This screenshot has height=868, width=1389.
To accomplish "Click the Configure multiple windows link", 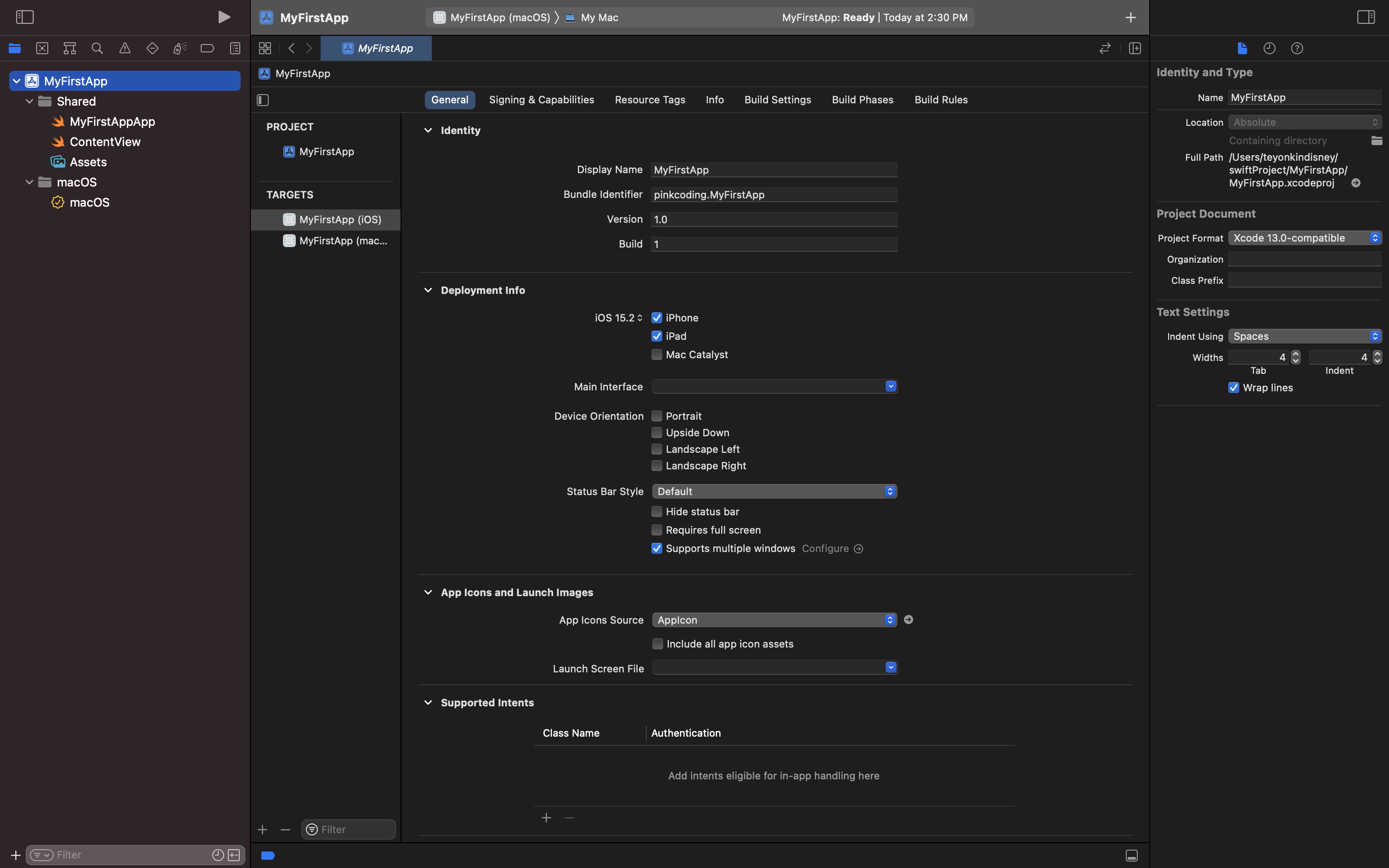I will click(x=832, y=548).
